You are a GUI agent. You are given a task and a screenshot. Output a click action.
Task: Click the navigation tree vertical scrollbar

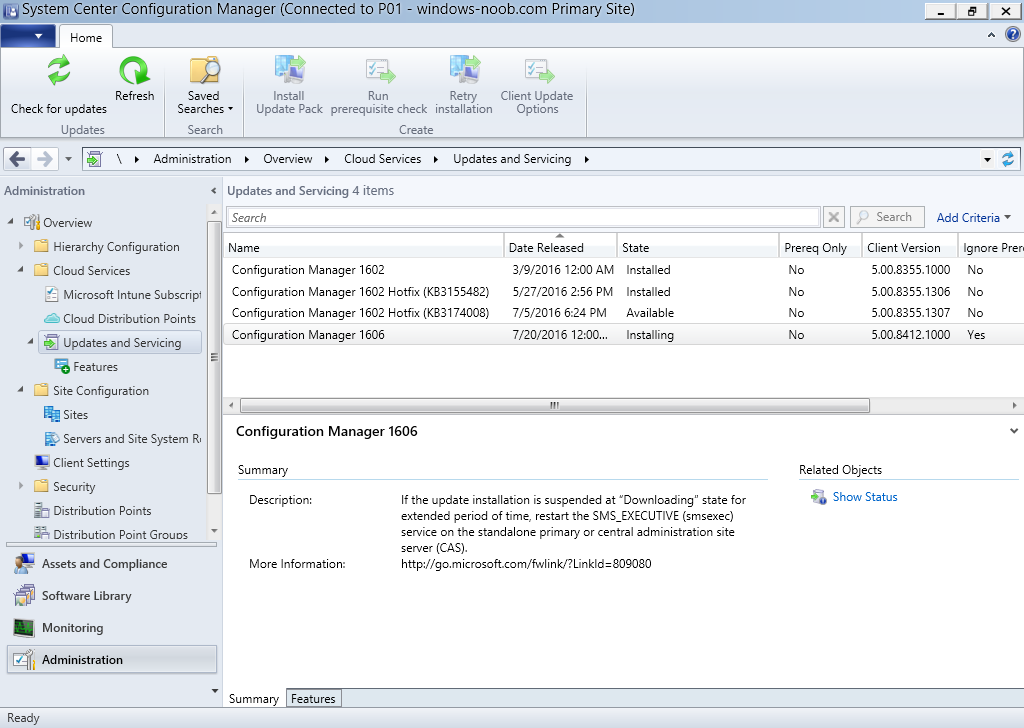pyautogui.click(x=214, y=358)
